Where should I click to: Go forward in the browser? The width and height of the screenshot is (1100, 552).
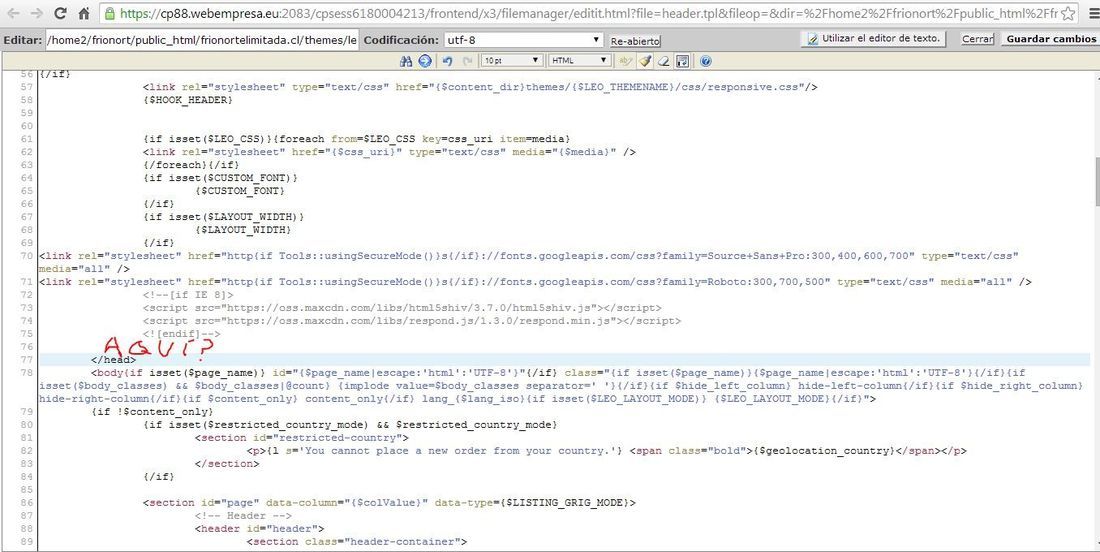click(37, 13)
